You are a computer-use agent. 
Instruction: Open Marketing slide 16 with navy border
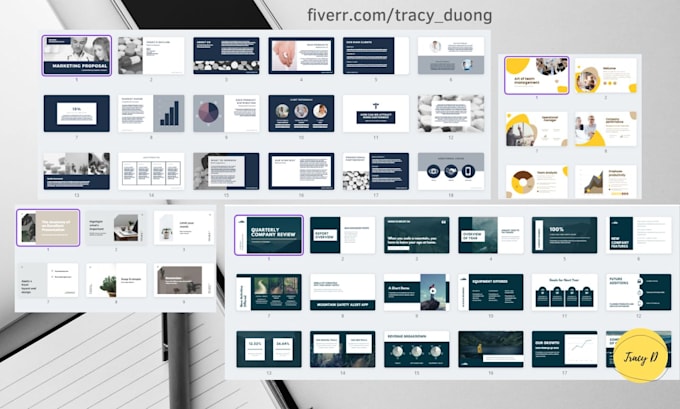[x=301, y=171]
